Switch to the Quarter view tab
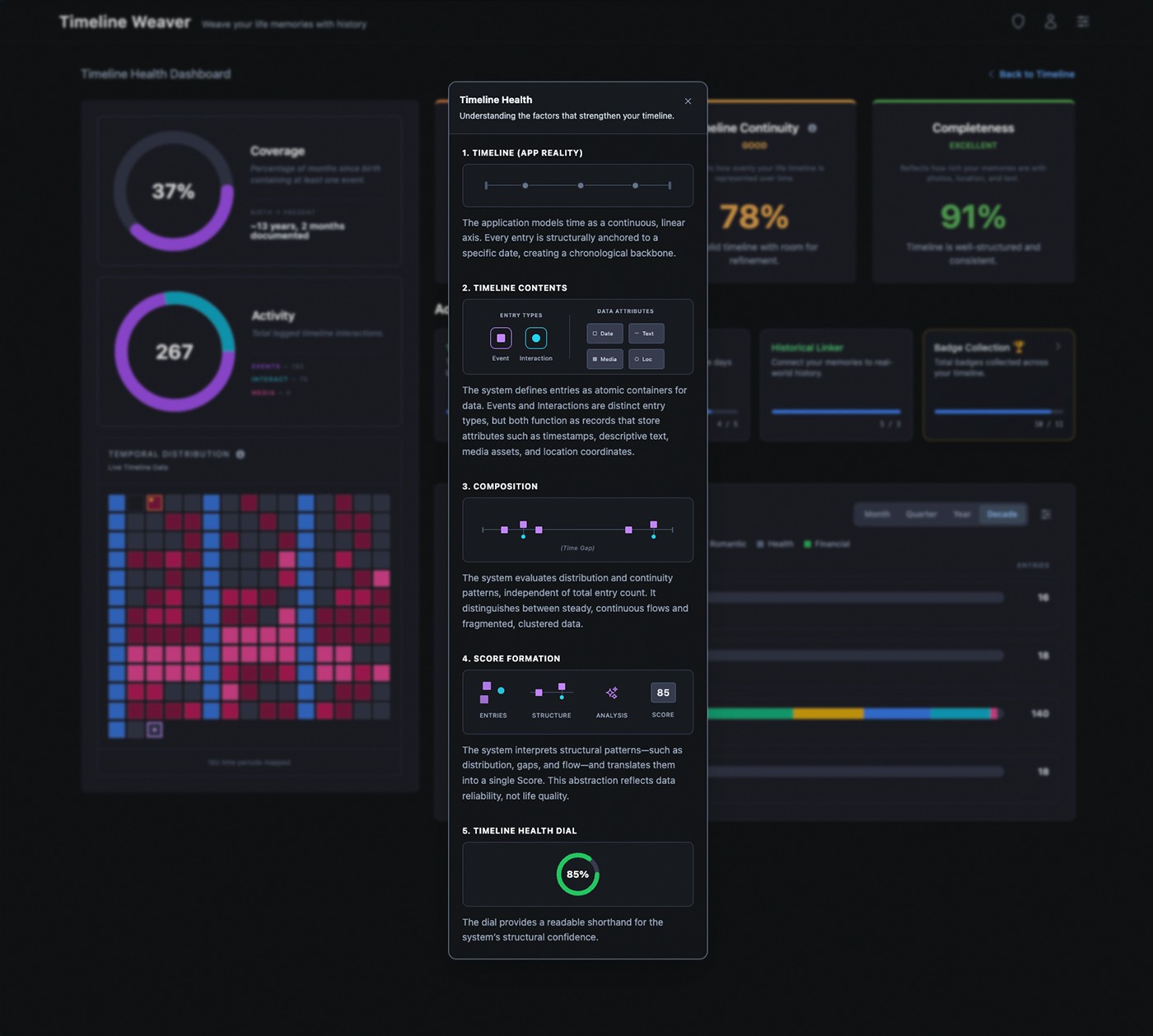Screen dimensions: 1153x1036 [922, 514]
